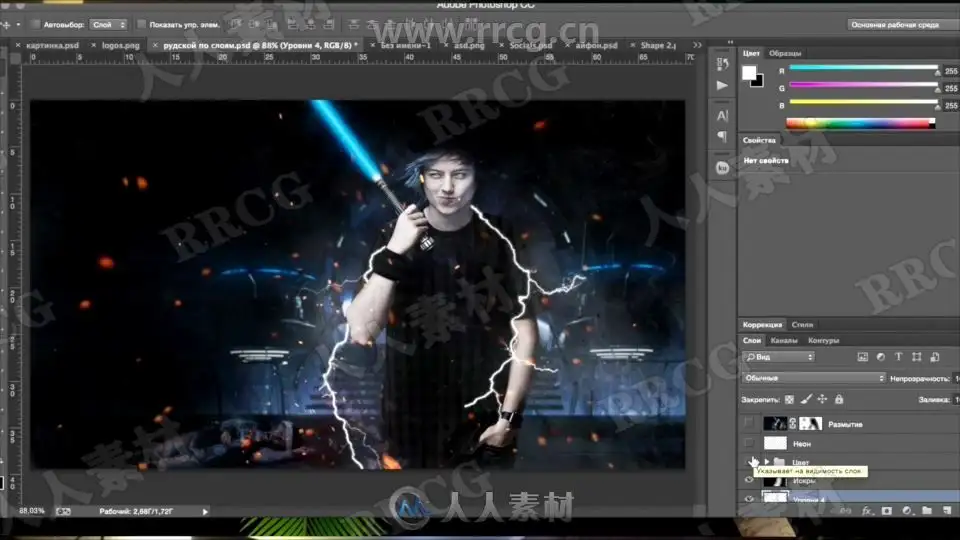The width and height of the screenshot is (960, 540).
Task: Open the Основная рабочая среда workspace dropdown
Action: [902, 24]
